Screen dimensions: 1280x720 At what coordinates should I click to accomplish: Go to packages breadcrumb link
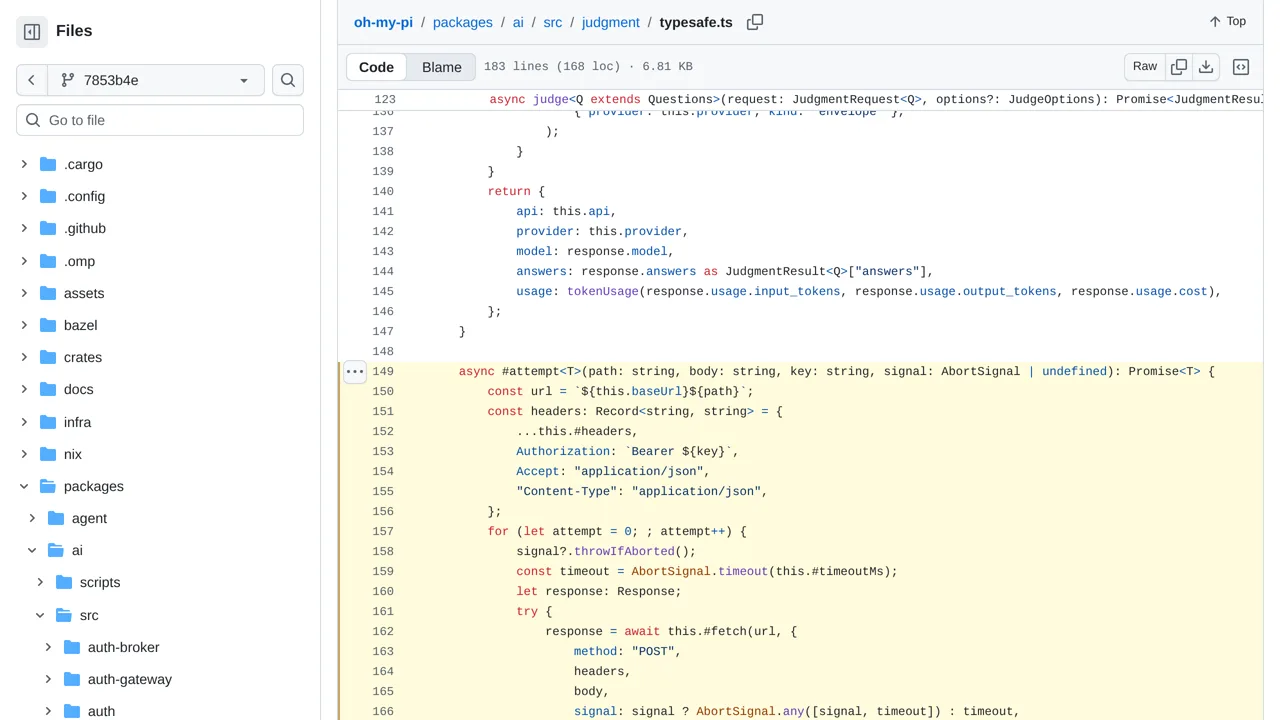pyautogui.click(x=463, y=22)
